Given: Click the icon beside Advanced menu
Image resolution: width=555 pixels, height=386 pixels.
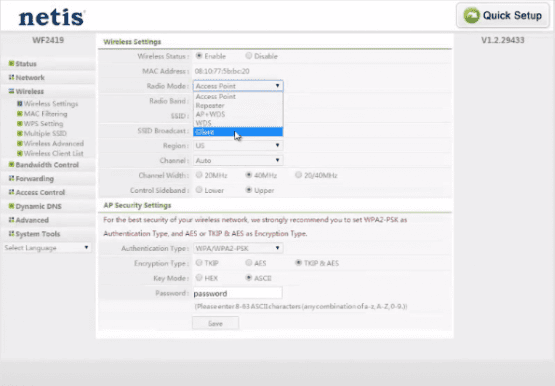Looking at the screenshot, I should [x=11, y=220].
